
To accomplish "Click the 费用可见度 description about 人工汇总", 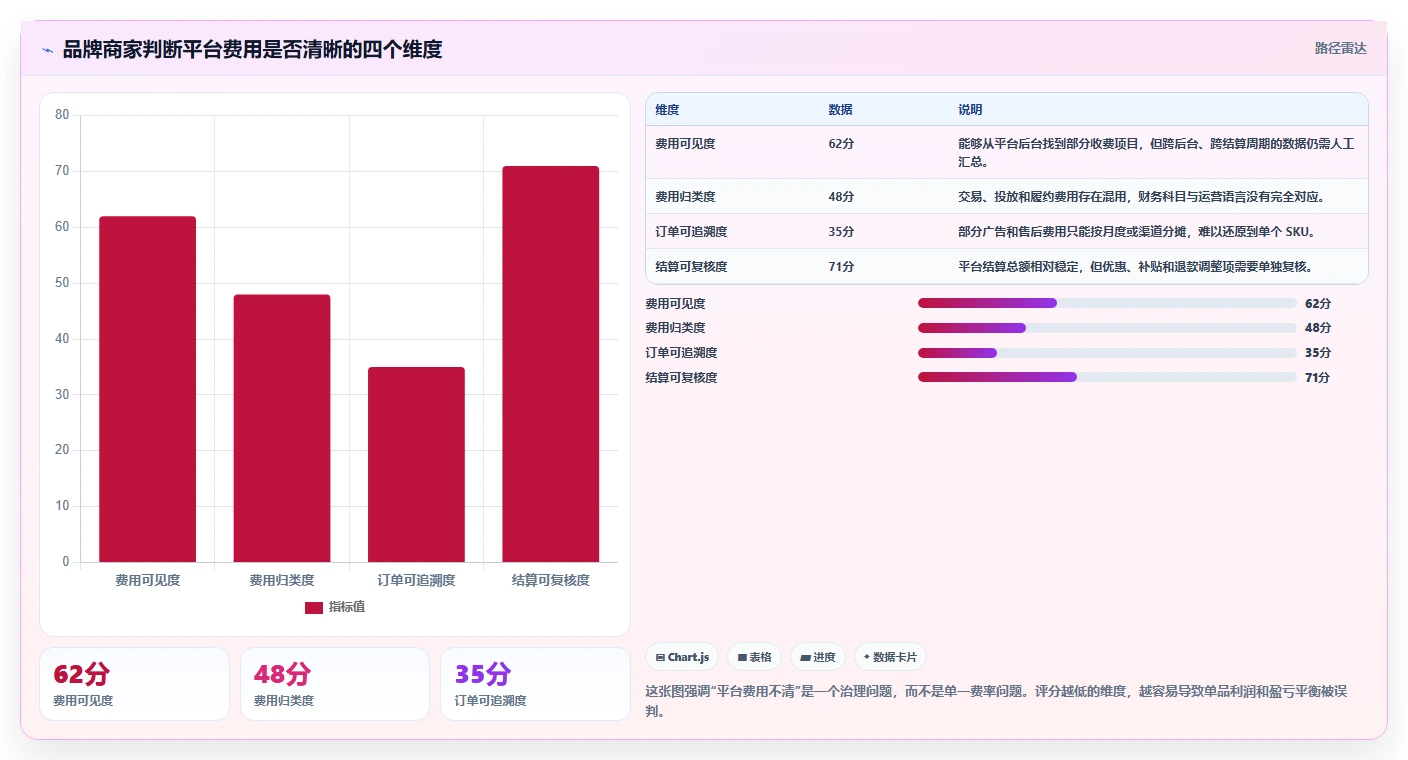I will [1156, 152].
